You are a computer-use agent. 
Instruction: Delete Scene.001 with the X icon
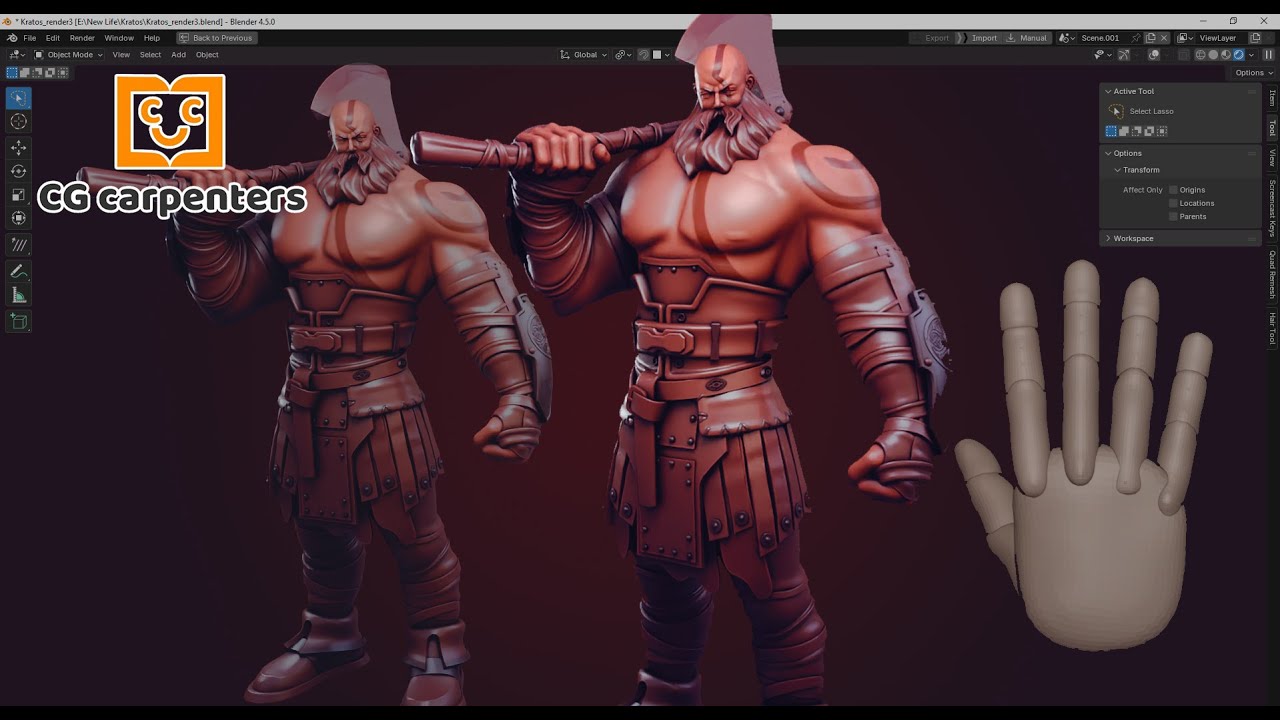pyautogui.click(x=1164, y=38)
